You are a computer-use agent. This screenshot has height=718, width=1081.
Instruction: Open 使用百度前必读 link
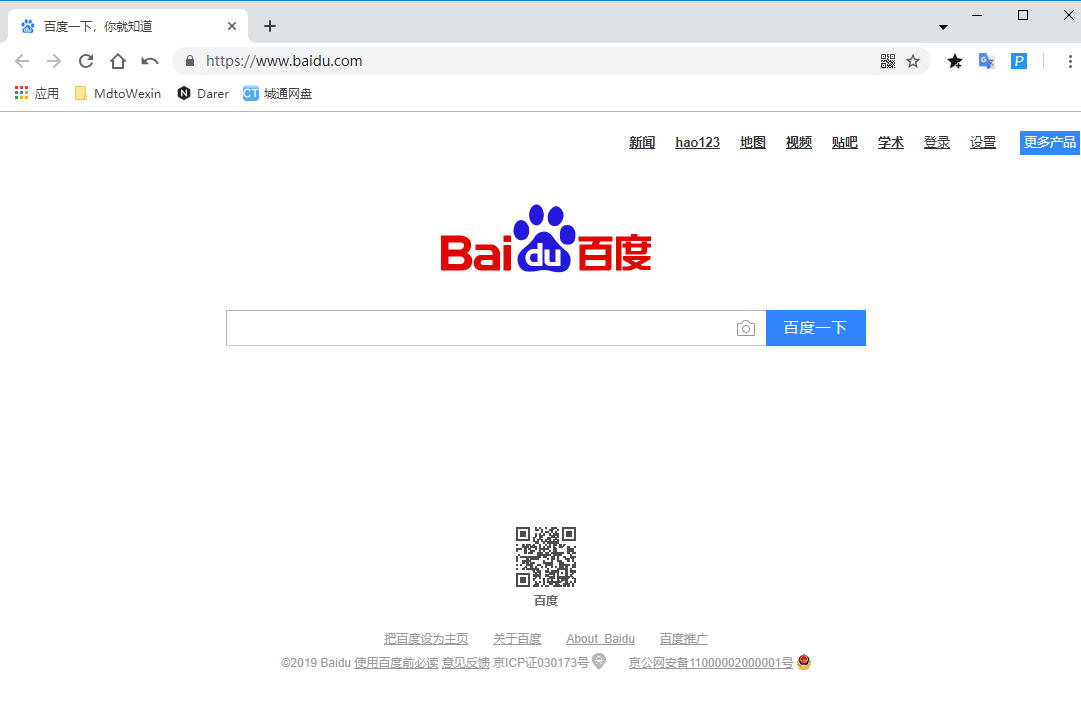tap(396, 663)
